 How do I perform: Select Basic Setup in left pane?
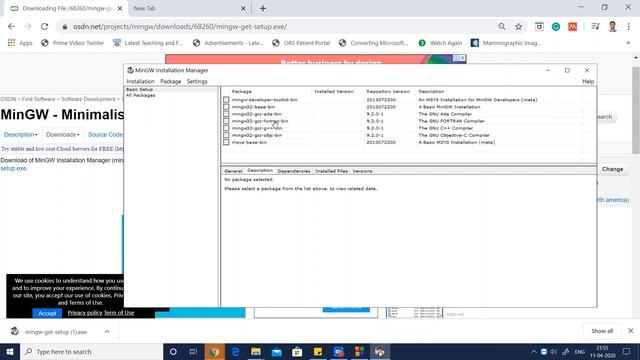click(x=140, y=89)
